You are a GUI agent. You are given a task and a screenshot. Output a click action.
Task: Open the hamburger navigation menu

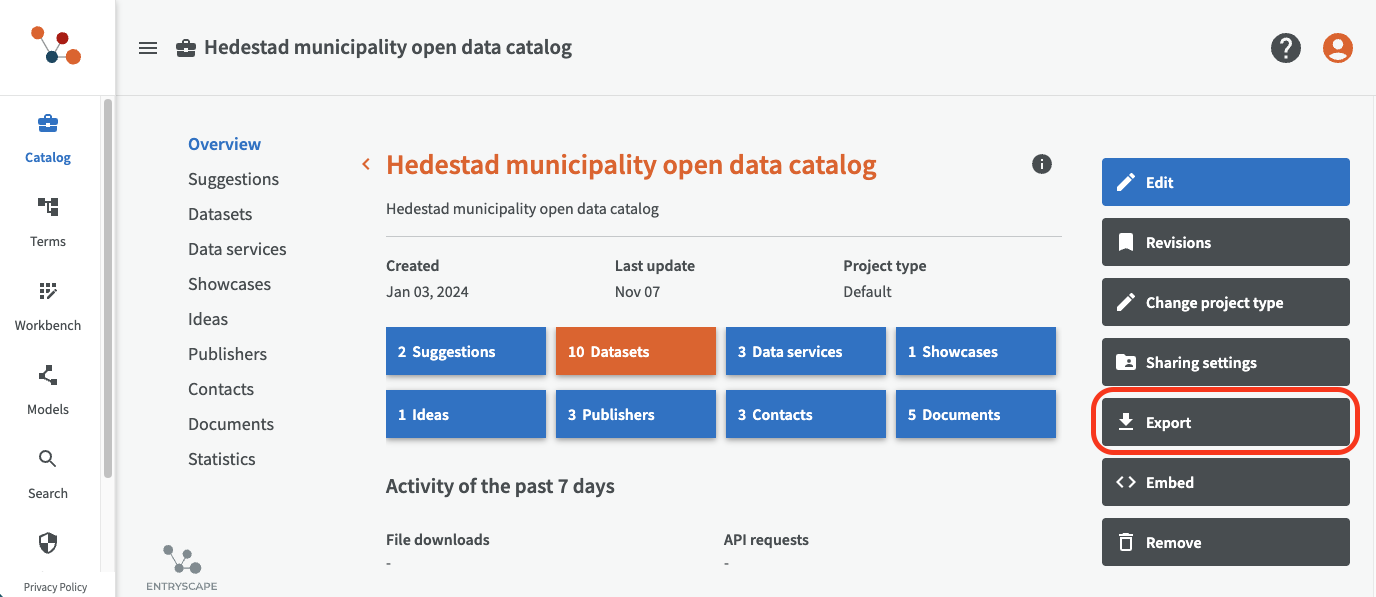[x=148, y=48]
